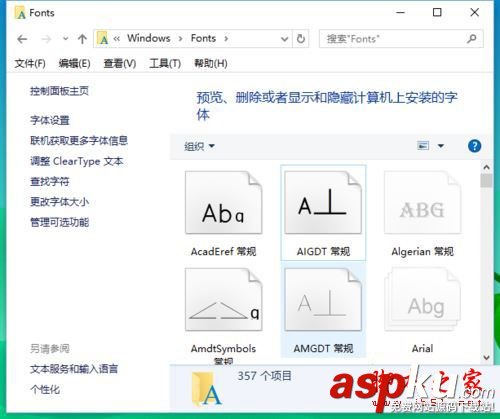Select the AcadEref font thumbnail

pos(223,202)
